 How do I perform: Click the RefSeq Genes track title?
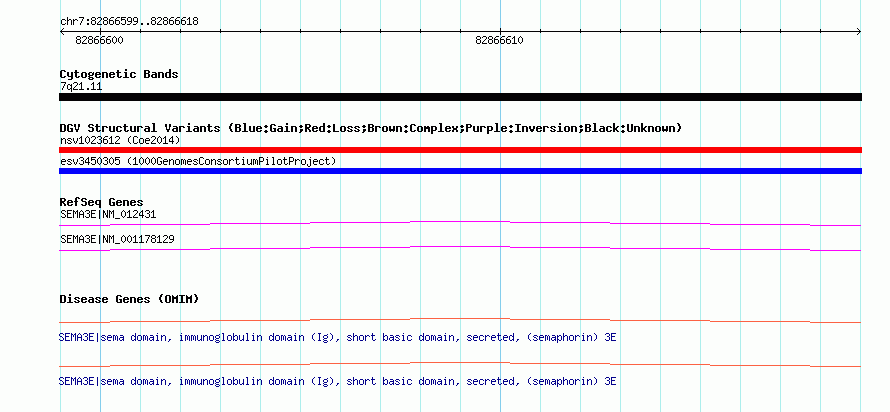[x=102, y=202]
